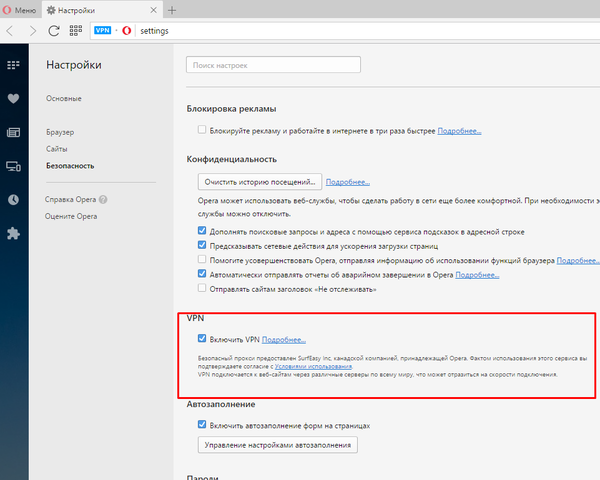The width and height of the screenshot is (600, 480).
Task: Reload the page
Action: pyautogui.click(x=54, y=31)
